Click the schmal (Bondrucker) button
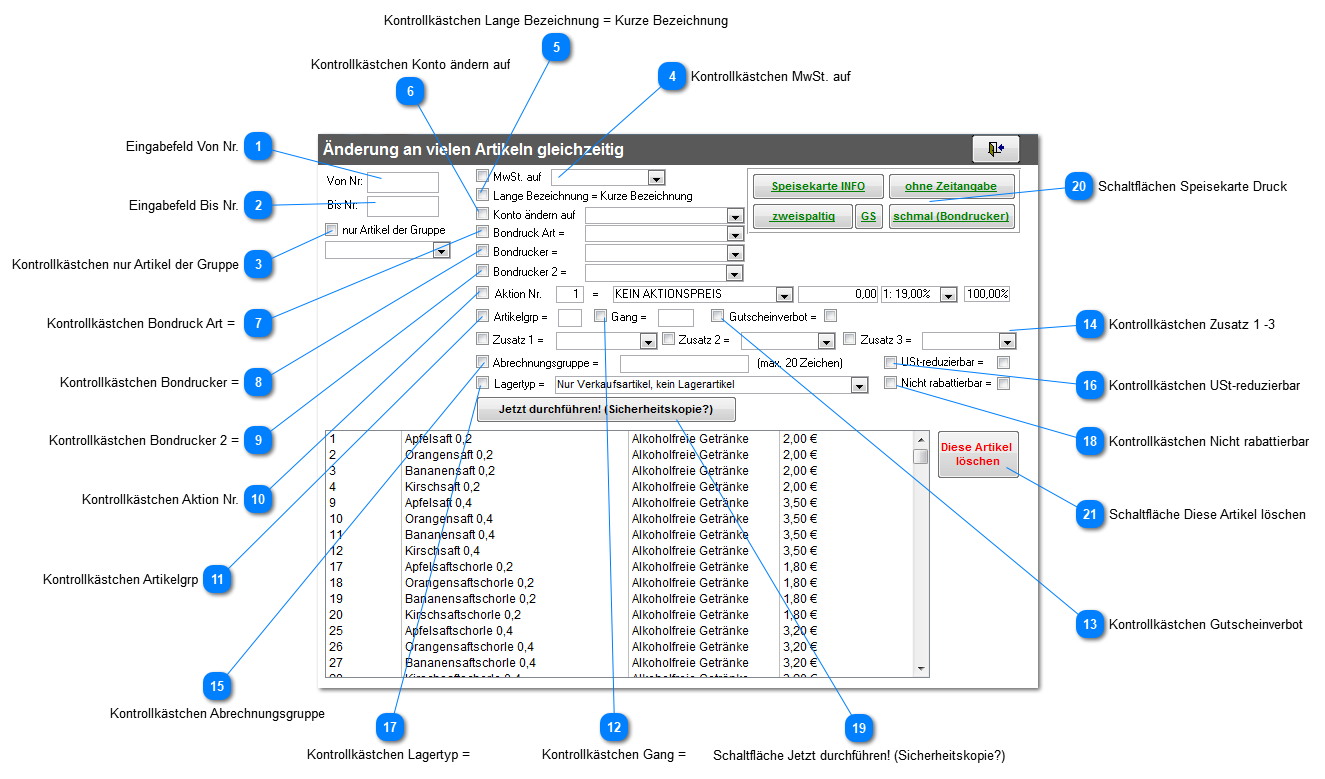 951,216
